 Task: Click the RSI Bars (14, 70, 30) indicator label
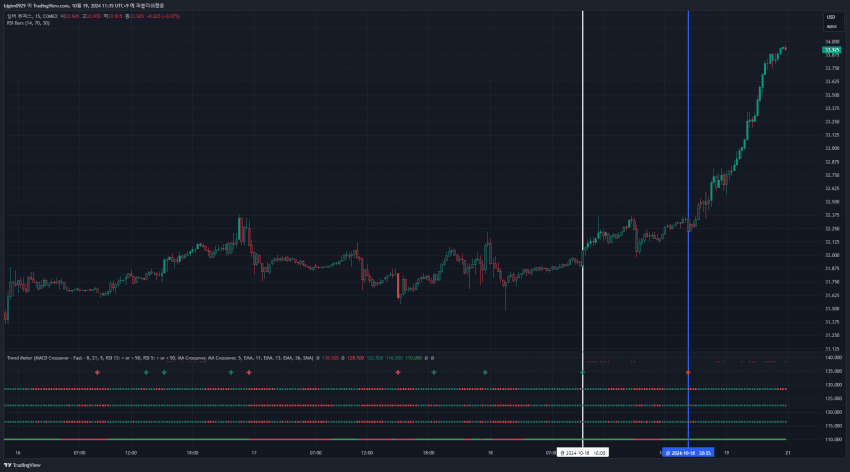28,22
